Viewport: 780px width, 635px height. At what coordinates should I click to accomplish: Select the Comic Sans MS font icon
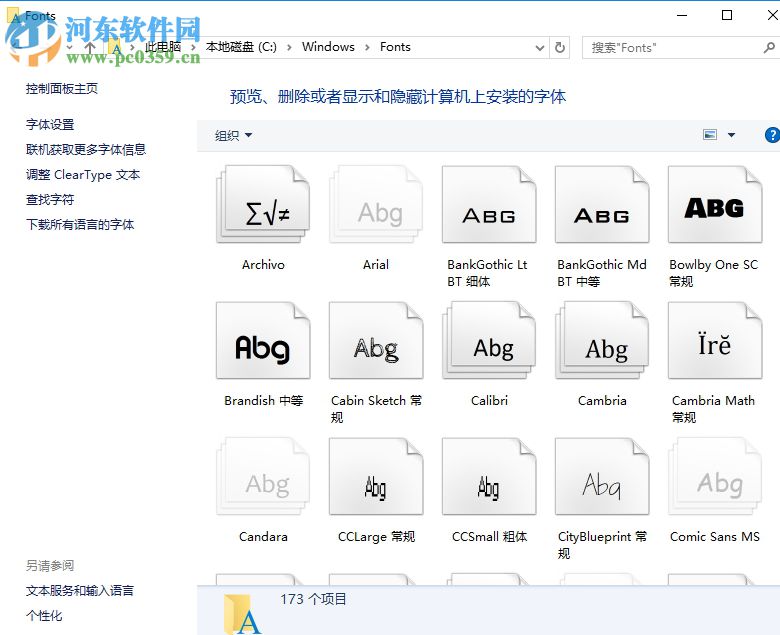click(715, 476)
